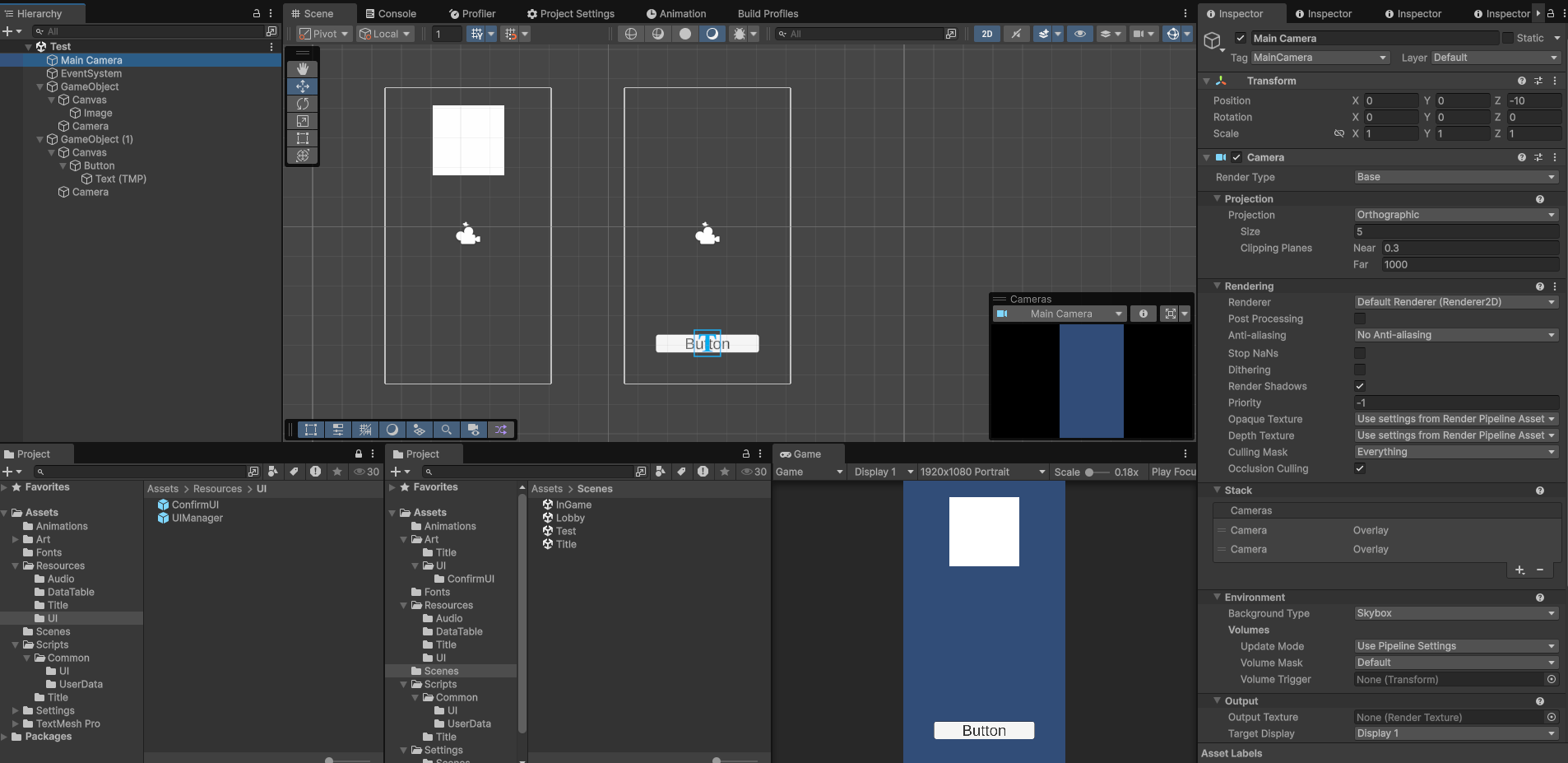
Task: Toggle 2D view mode in Scene
Action: (987, 34)
